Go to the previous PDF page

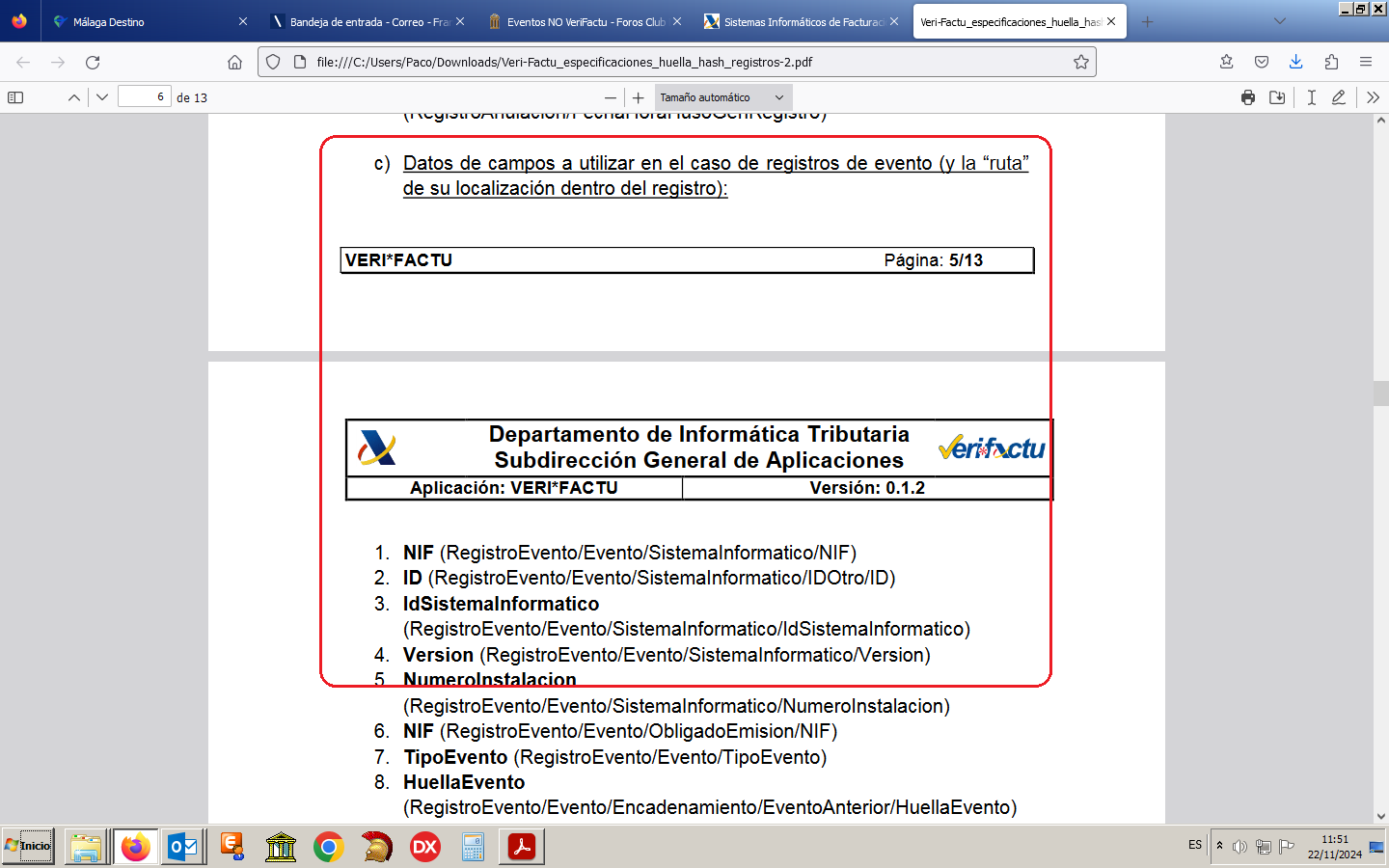point(74,97)
